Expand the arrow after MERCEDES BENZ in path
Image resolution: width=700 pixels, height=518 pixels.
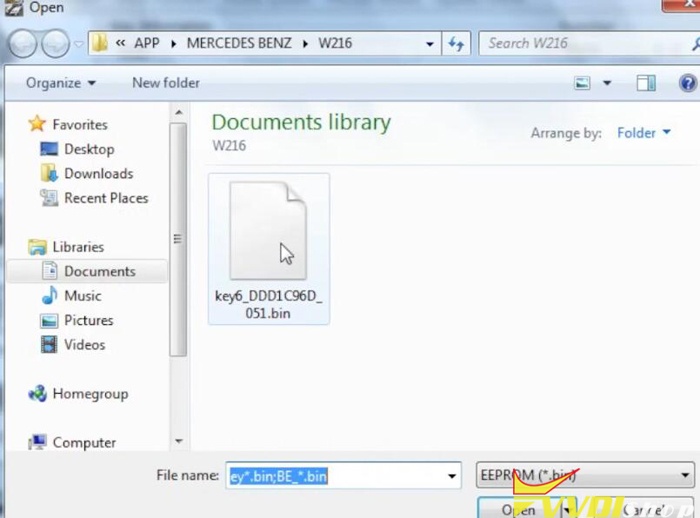point(305,44)
